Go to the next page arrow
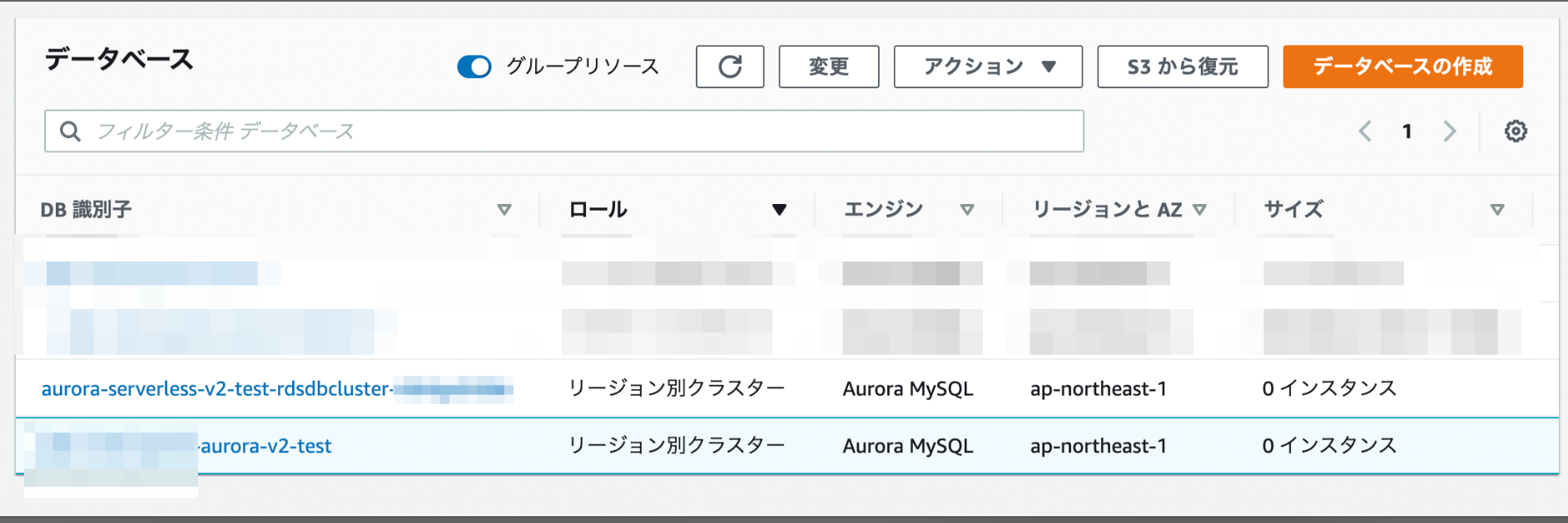 click(1450, 131)
